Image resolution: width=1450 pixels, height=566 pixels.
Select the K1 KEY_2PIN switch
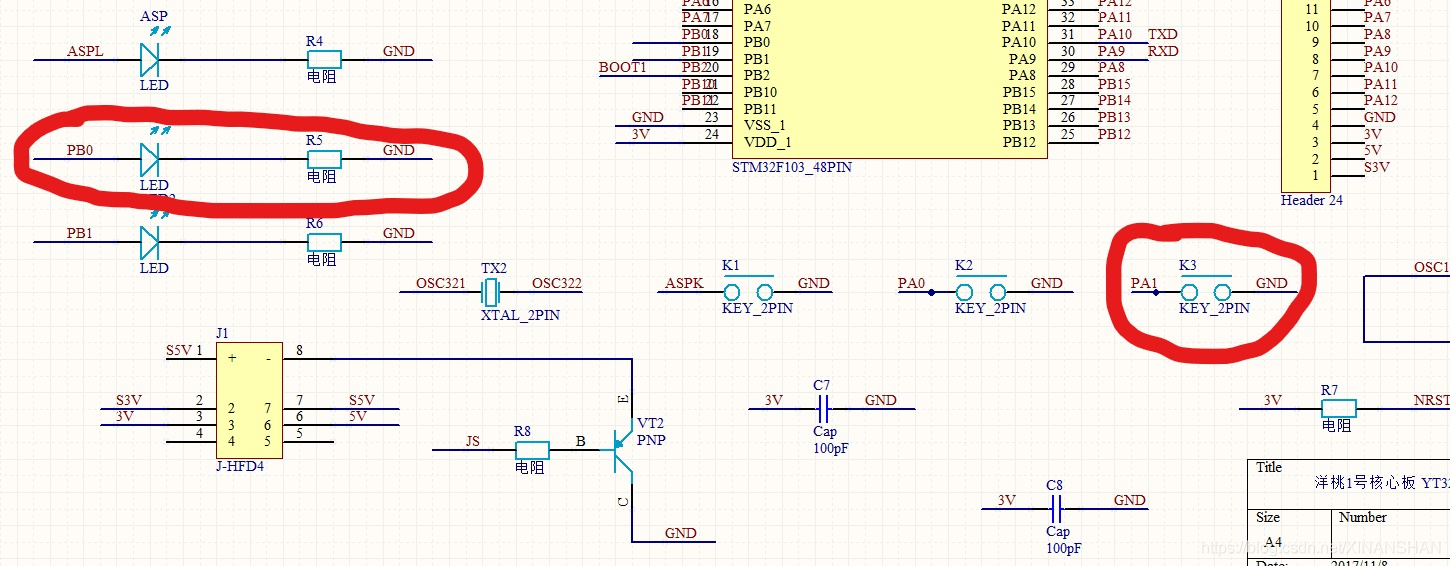pyautogui.click(x=748, y=291)
